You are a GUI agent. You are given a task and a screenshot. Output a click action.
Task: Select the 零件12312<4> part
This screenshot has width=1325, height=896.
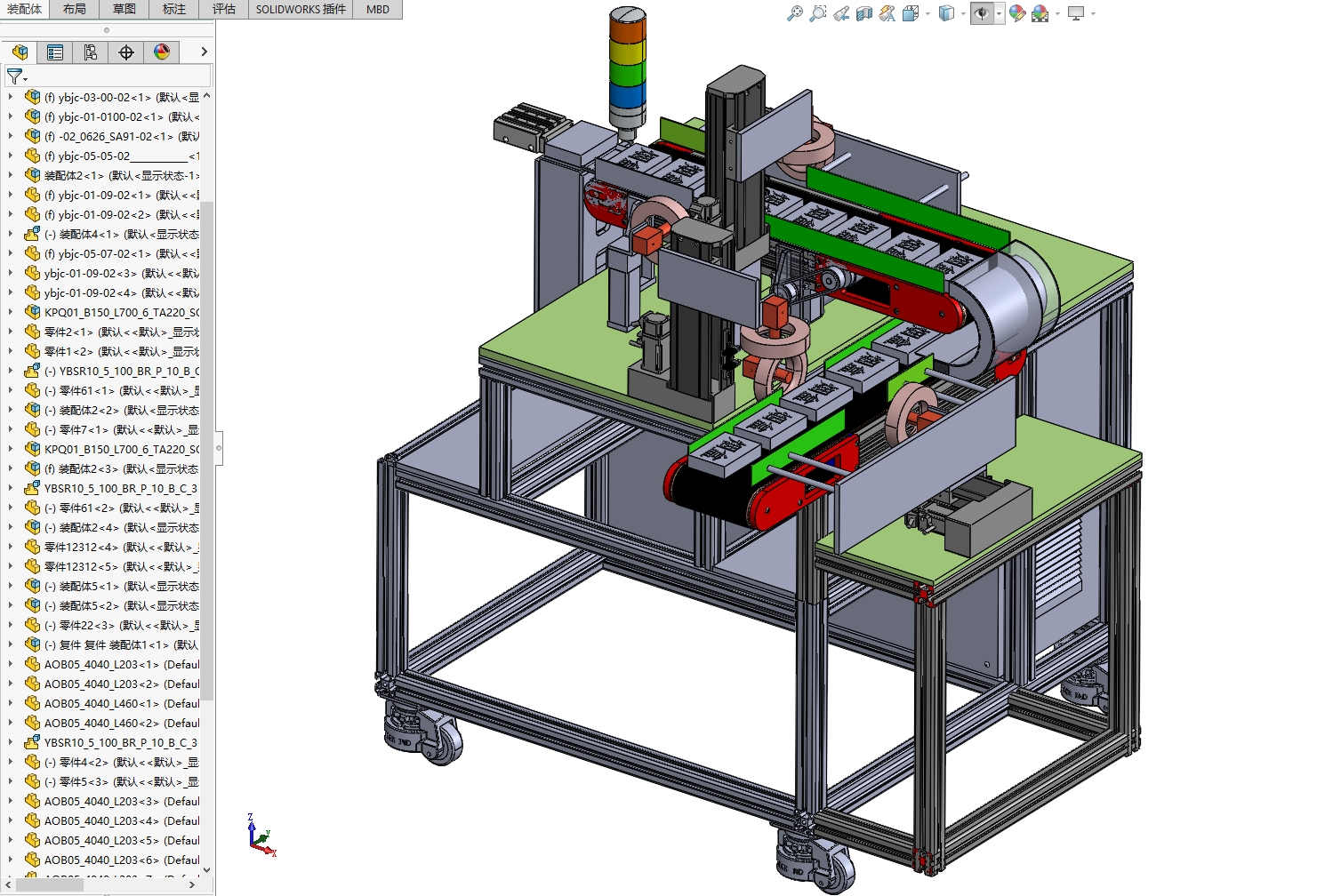[x=112, y=547]
